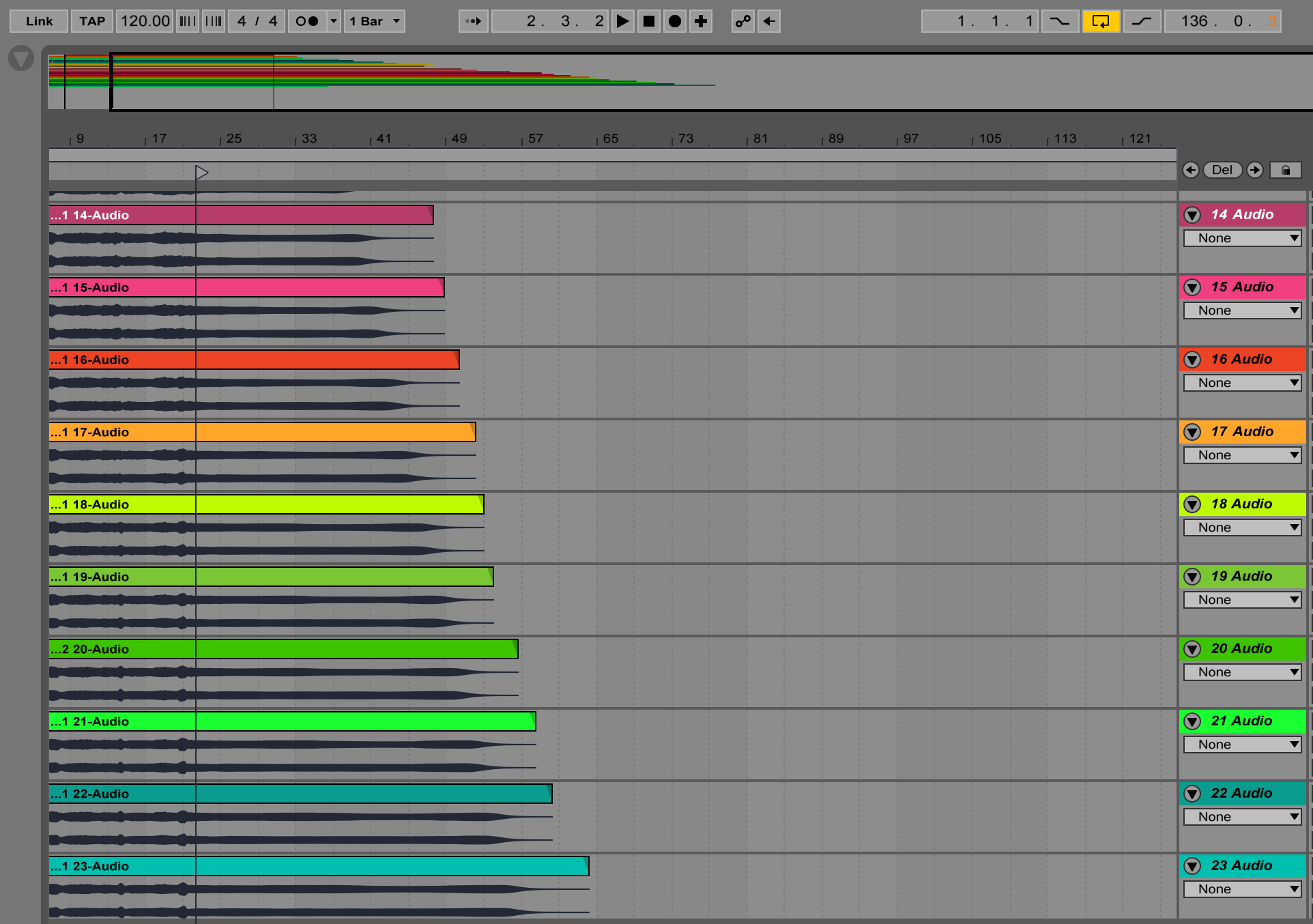This screenshot has height=924, width=1313.
Task: Fold the 14 Audio track
Action: 1192,215
